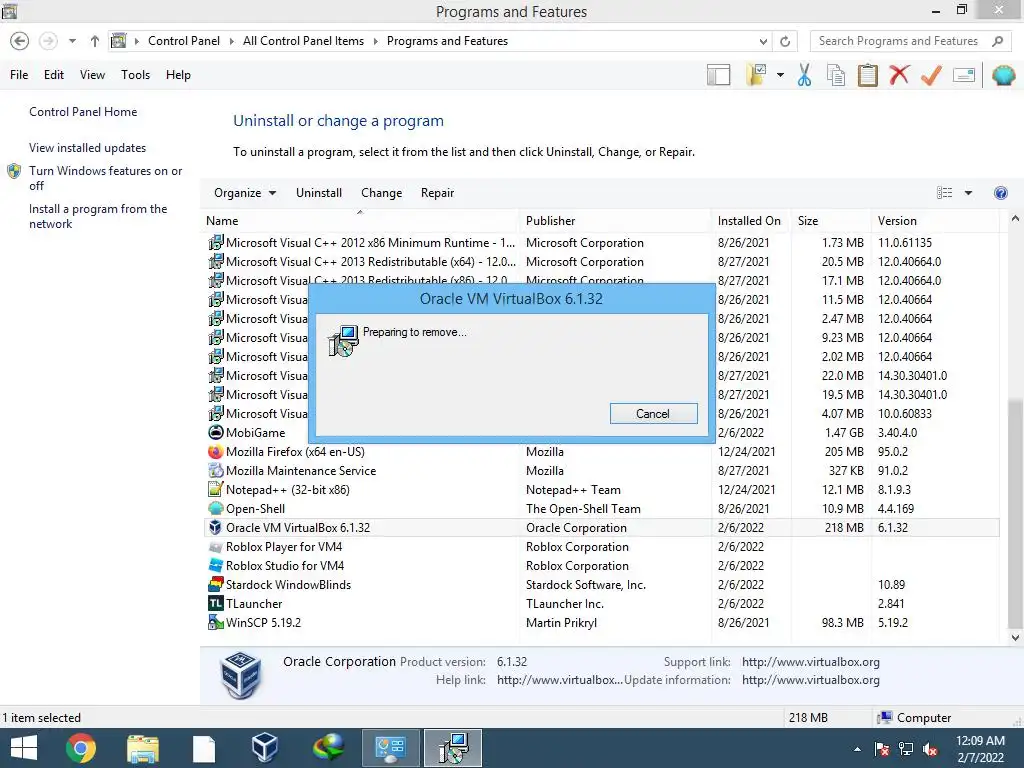
Task: Click the orange checkmark Properties icon
Action: tap(931, 75)
